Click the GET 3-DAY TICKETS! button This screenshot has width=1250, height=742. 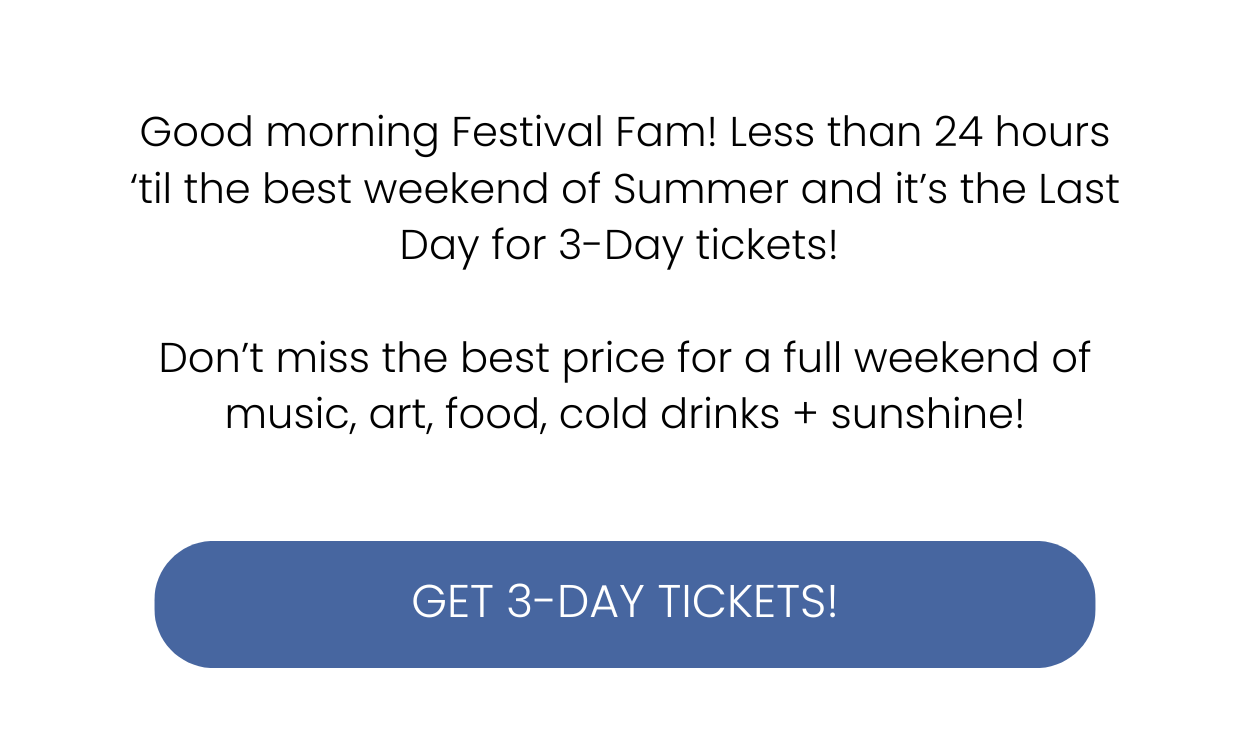pyautogui.click(x=624, y=604)
